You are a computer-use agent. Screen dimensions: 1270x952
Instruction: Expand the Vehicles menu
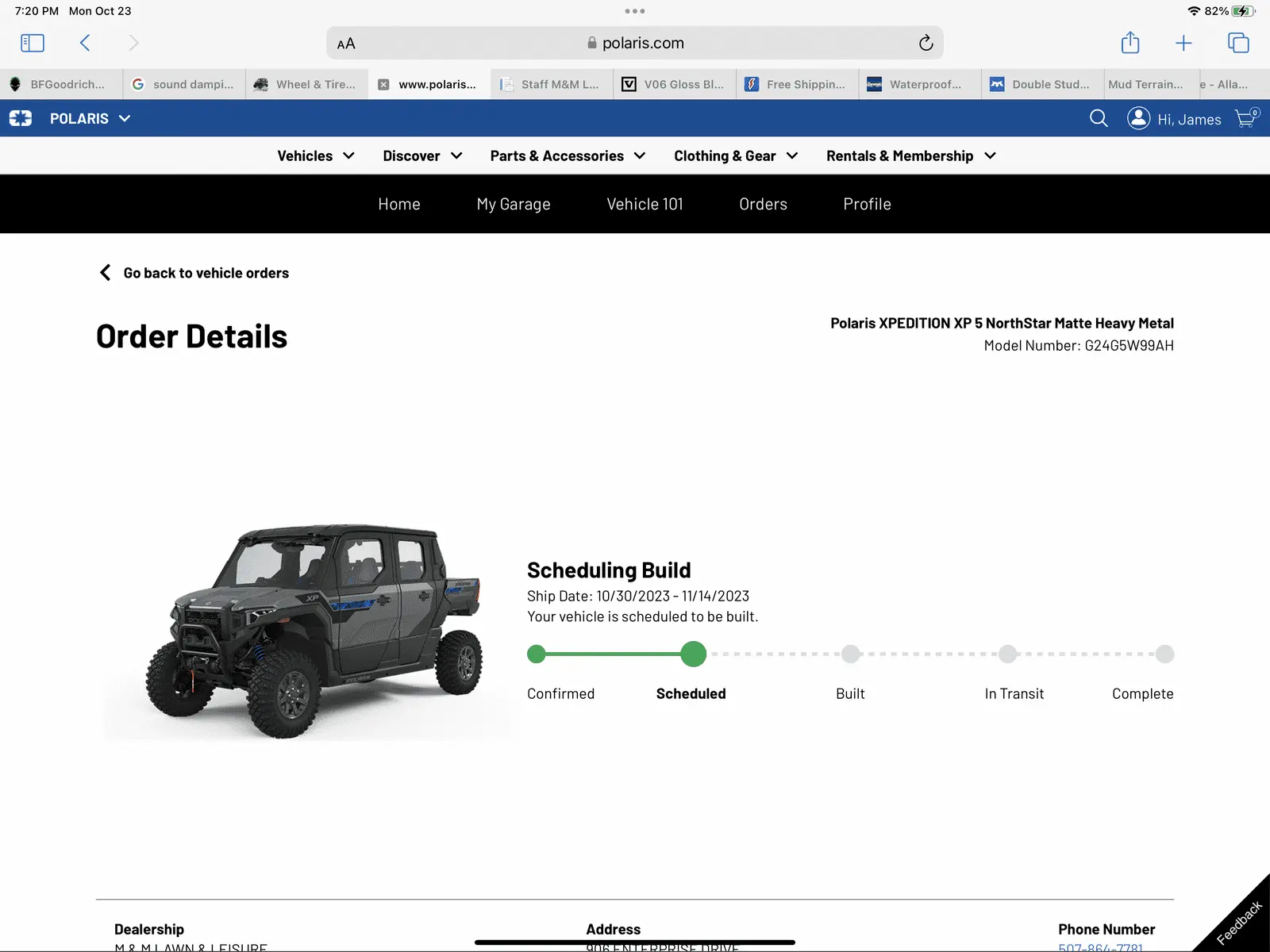point(316,155)
